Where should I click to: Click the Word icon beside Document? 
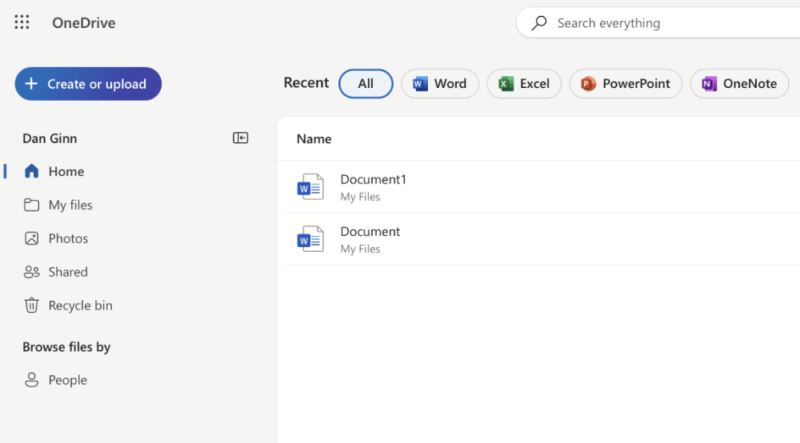(310, 239)
